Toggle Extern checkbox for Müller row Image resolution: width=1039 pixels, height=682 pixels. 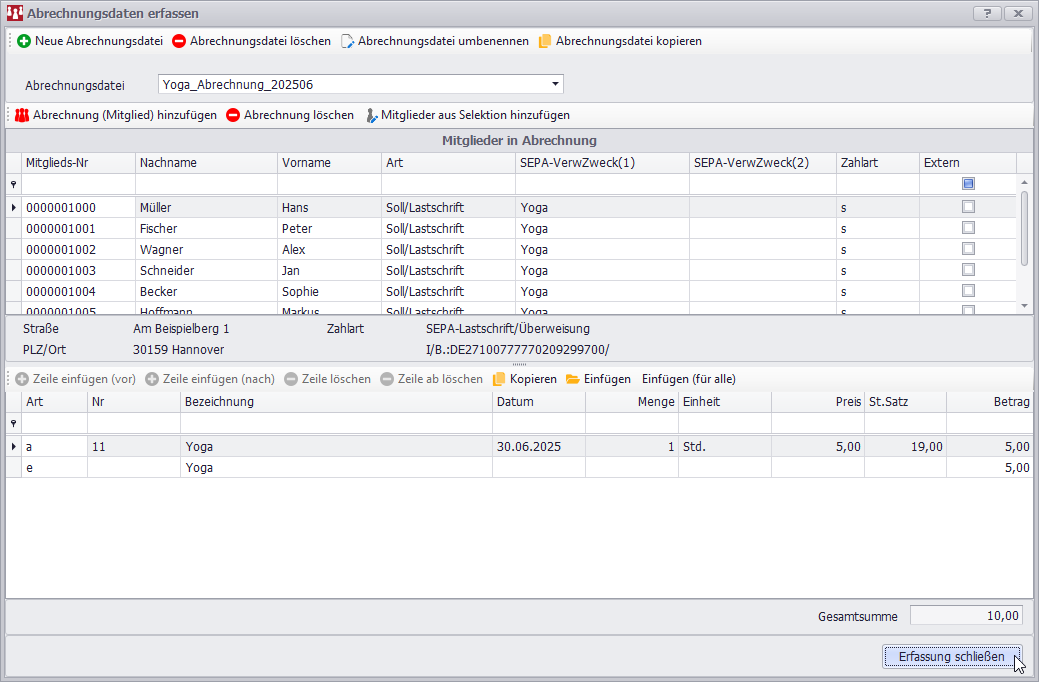point(968,207)
